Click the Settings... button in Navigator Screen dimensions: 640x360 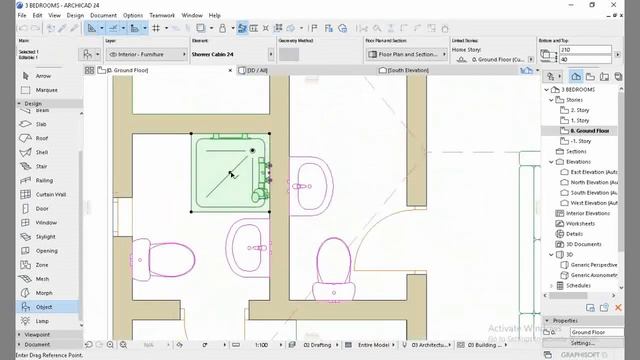(582, 343)
